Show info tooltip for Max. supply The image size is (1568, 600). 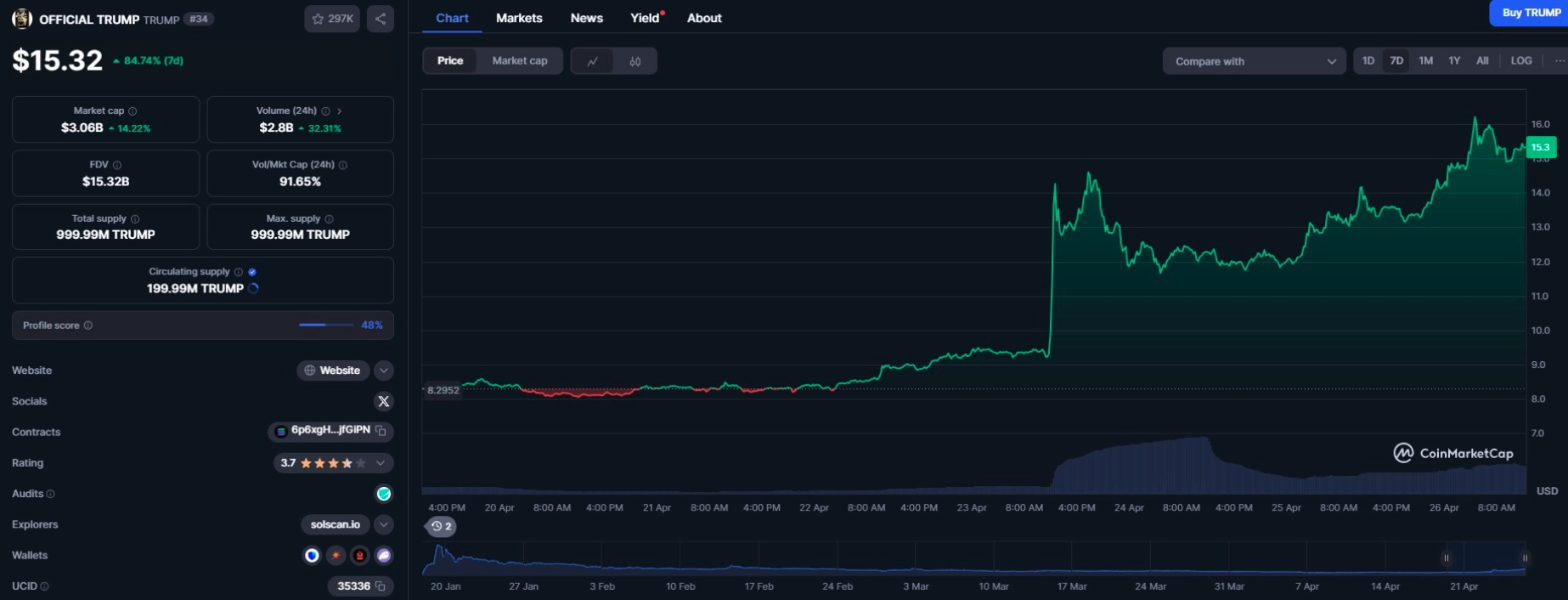click(330, 219)
